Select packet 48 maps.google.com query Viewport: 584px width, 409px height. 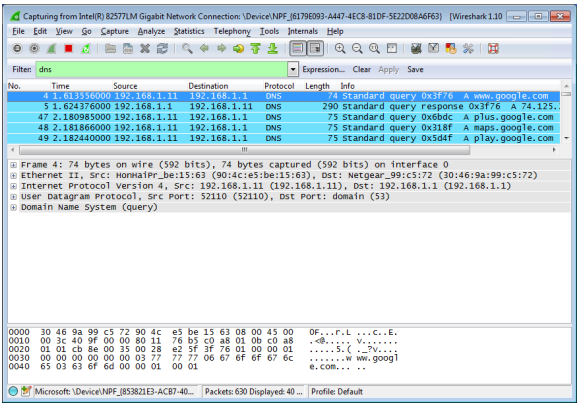(283, 128)
